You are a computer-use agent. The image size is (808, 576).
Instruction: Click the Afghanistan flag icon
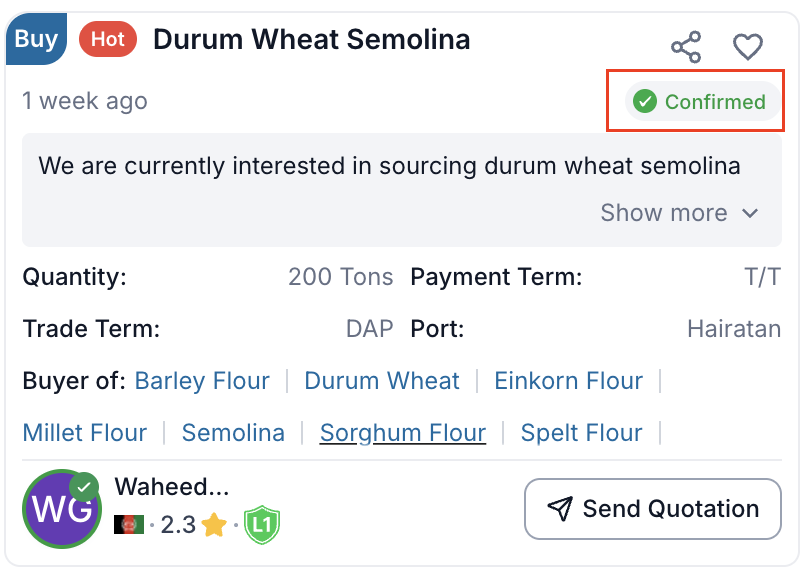(x=129, y=524)
